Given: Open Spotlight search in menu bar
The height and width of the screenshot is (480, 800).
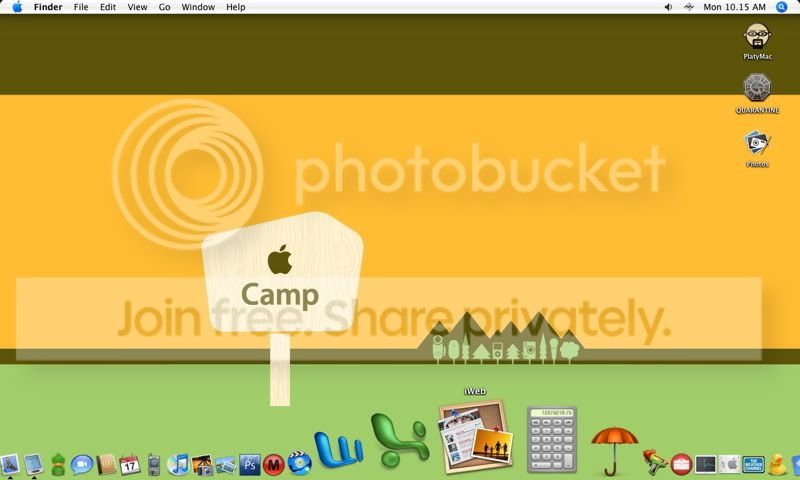Looking at the screenshot, I should [x=782, y=7].
